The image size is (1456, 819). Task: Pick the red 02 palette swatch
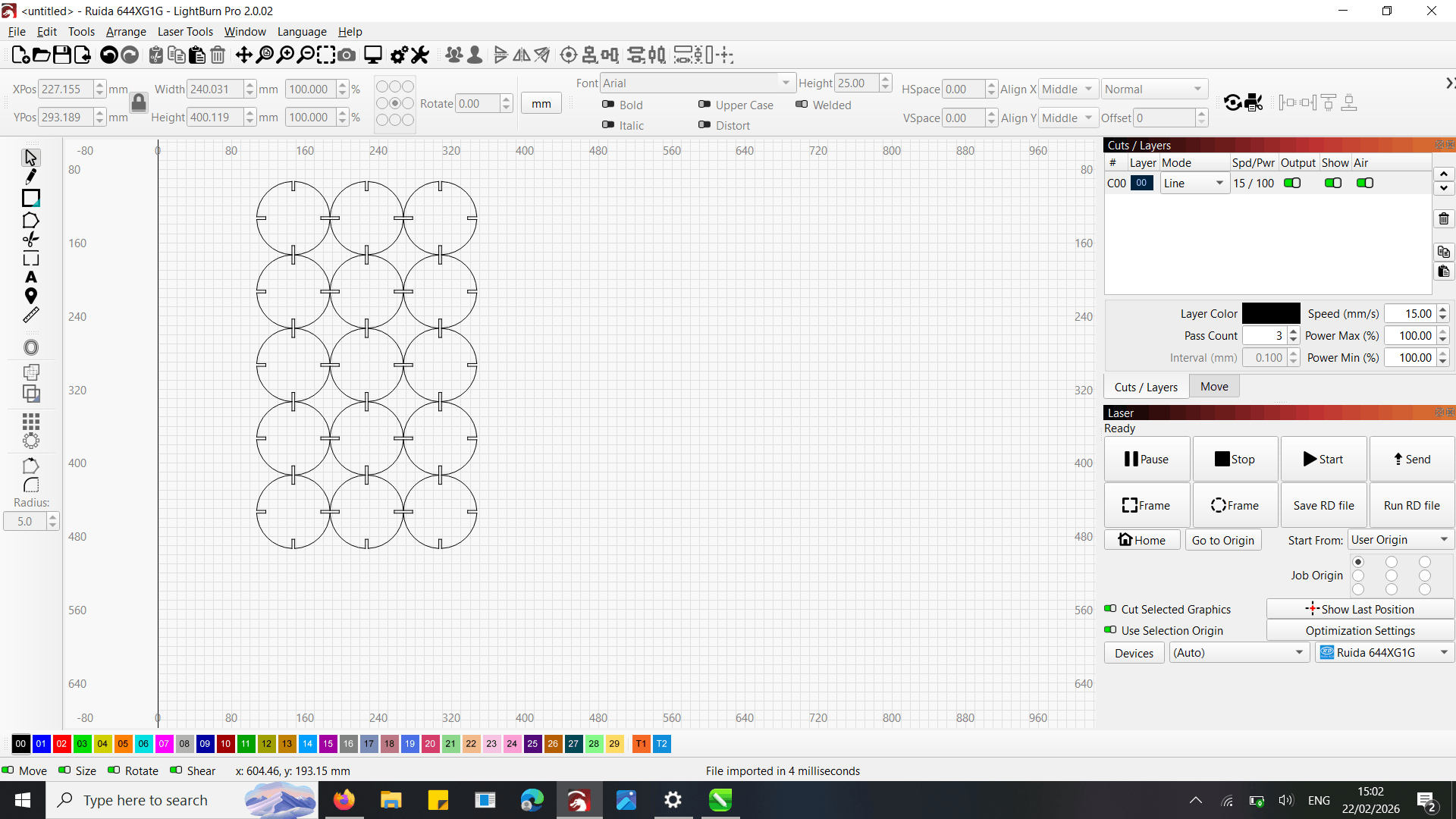point(62,744)
